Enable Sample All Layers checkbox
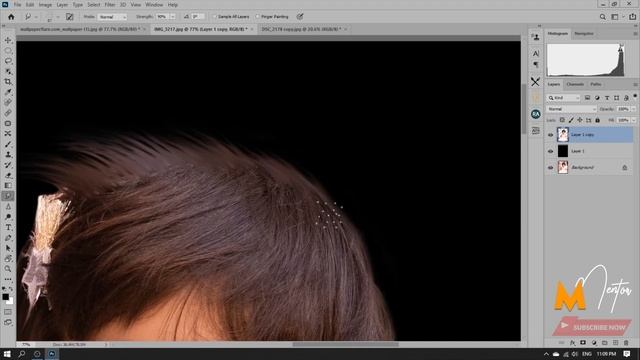640x360 pixels. coord(215,17)
